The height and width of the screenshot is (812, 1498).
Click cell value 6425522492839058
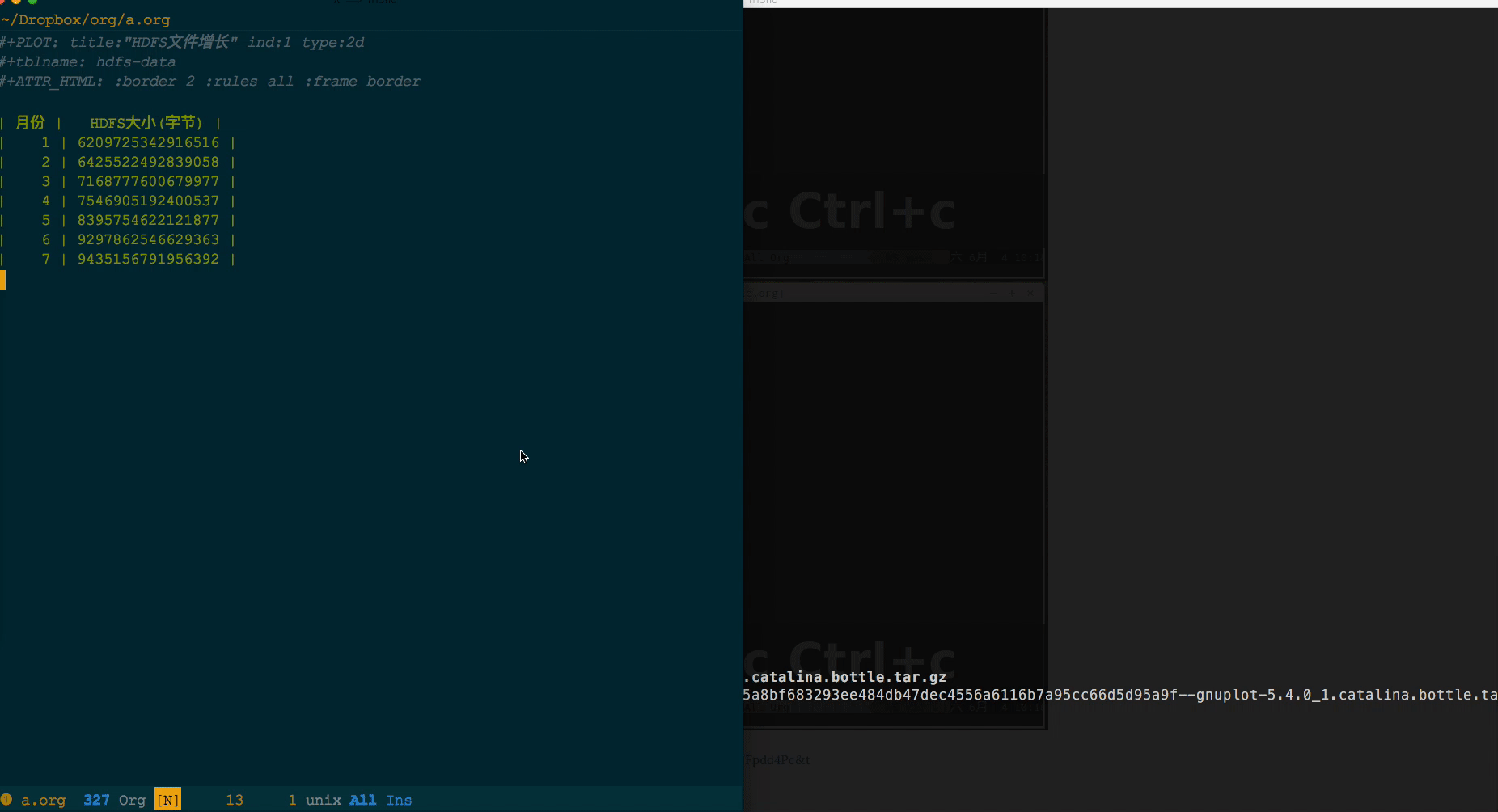(148, 162)
